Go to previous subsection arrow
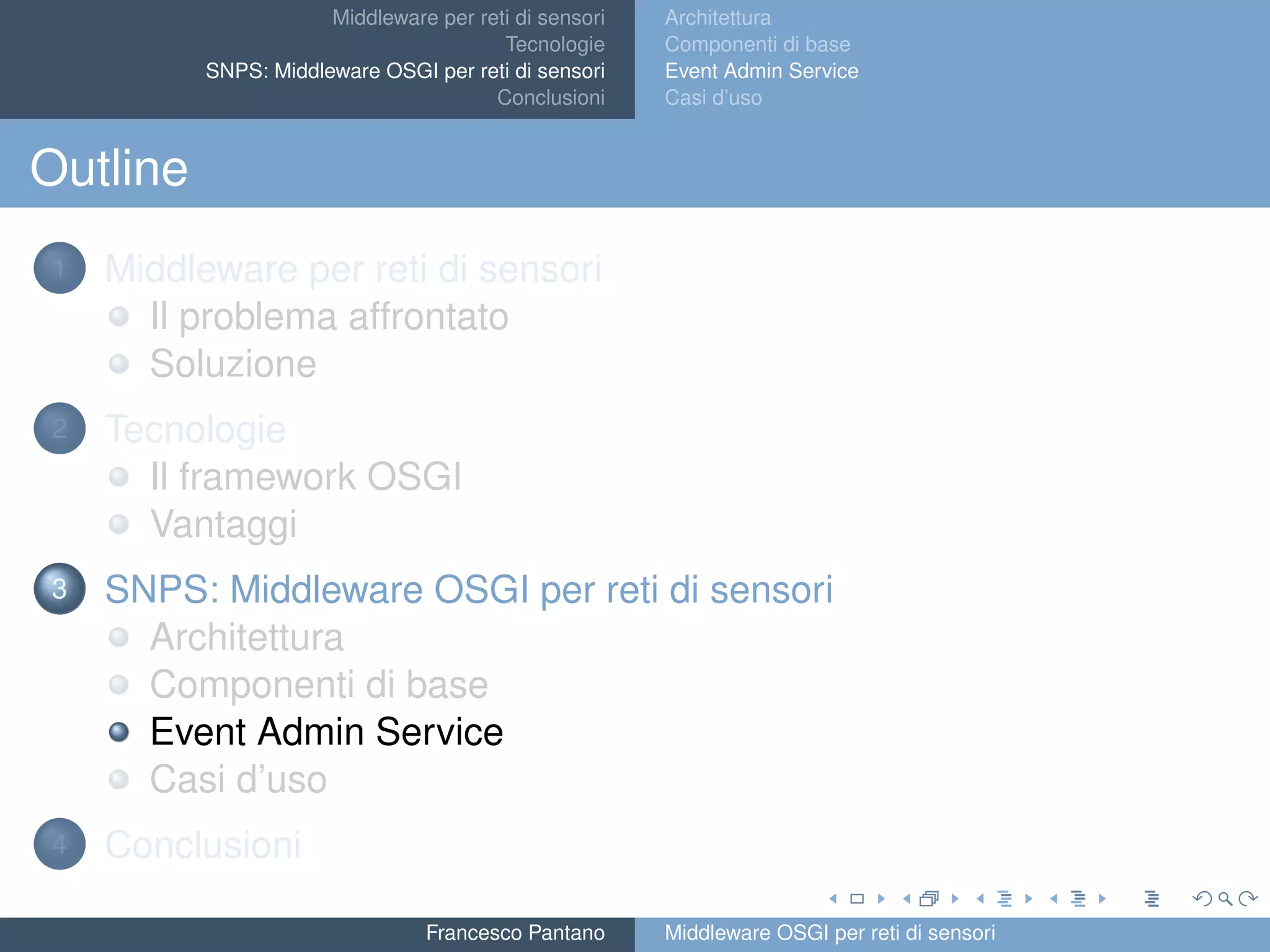This screenshot has width=1270, height=952. (980, 898)
